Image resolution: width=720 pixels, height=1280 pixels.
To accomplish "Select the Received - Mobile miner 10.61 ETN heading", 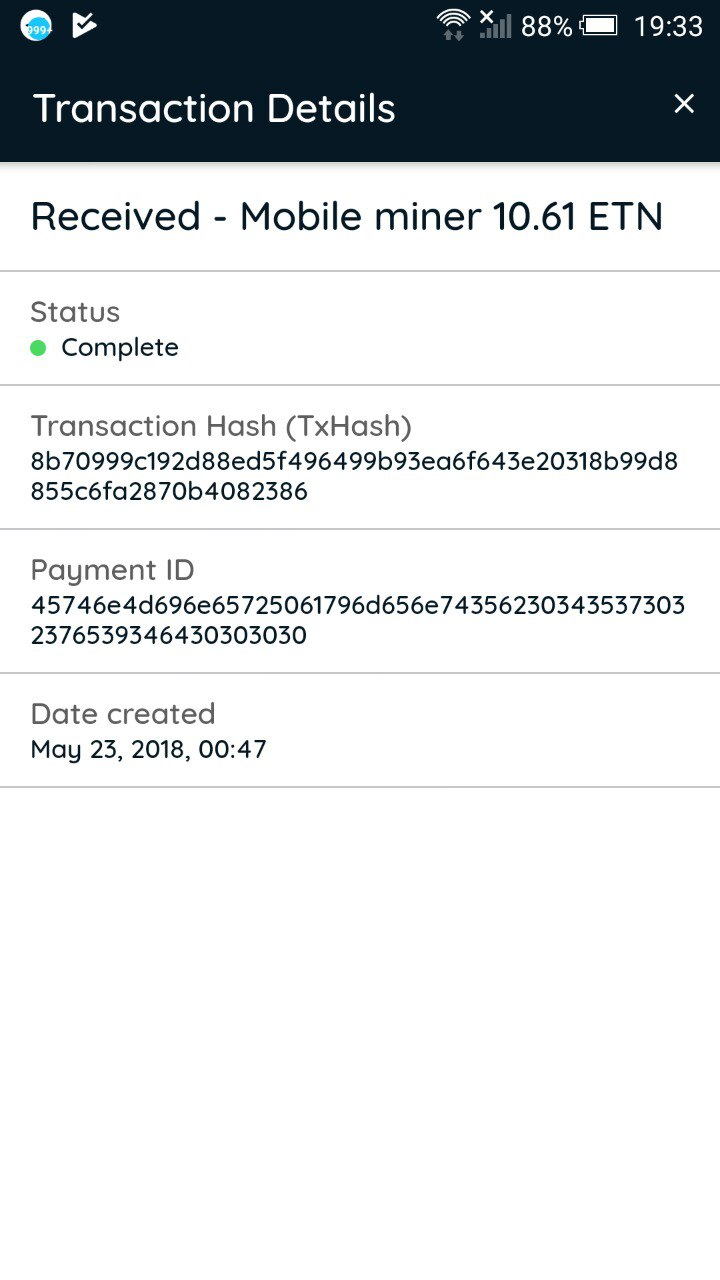I will click(347, 216).
